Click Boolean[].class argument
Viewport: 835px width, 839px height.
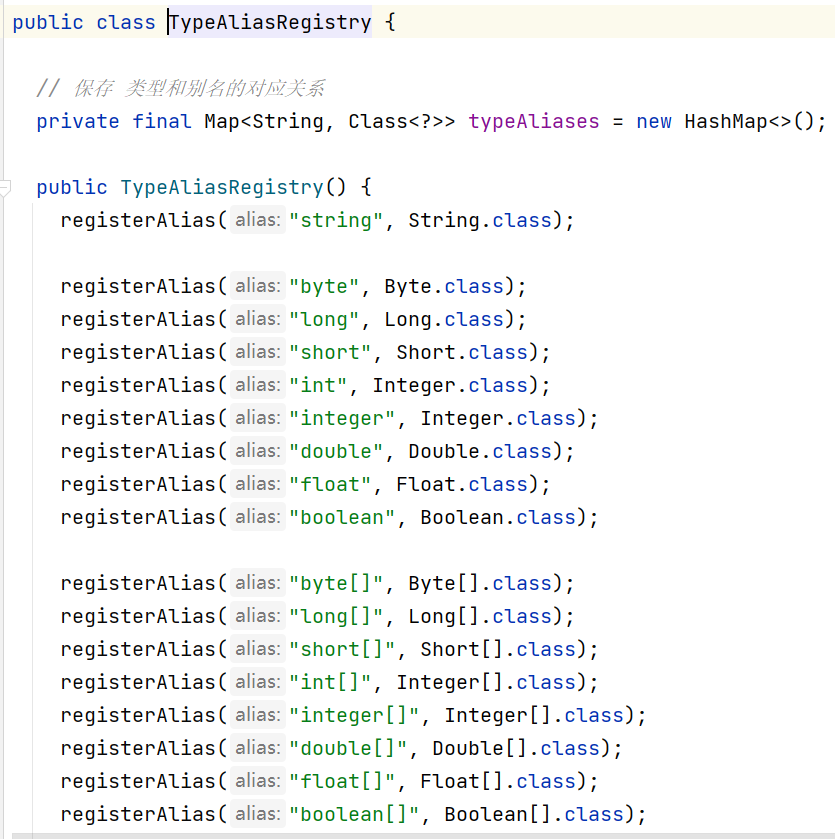coord(534,814)
